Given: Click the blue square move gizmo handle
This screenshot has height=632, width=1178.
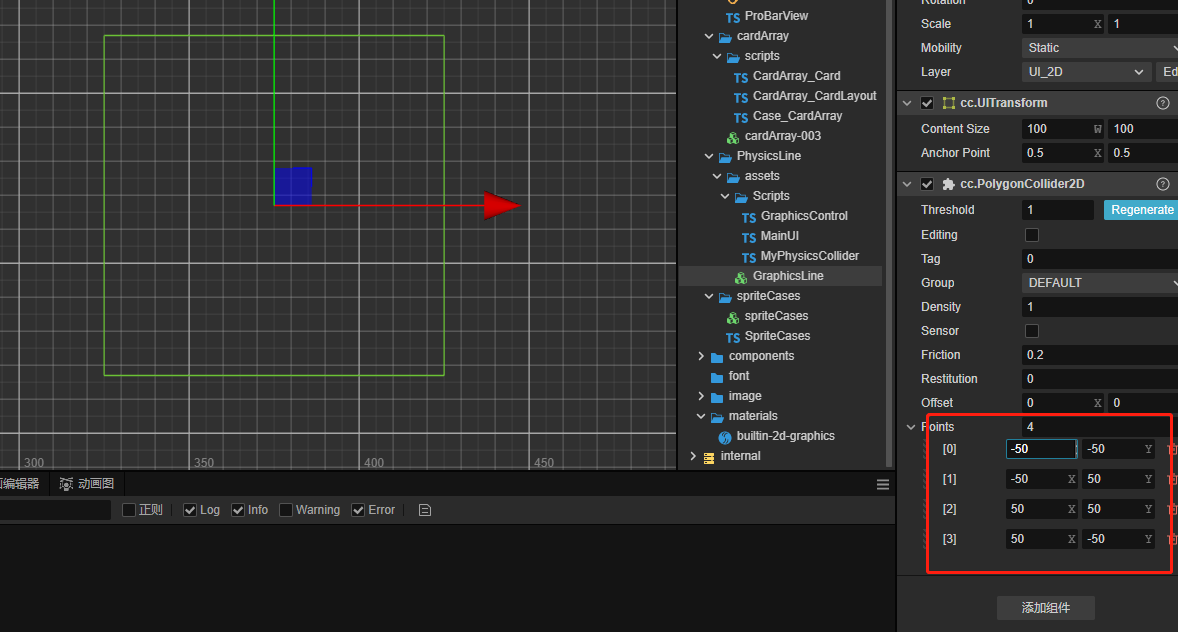Looking at the screenshot, I should [x=293, y=186].
